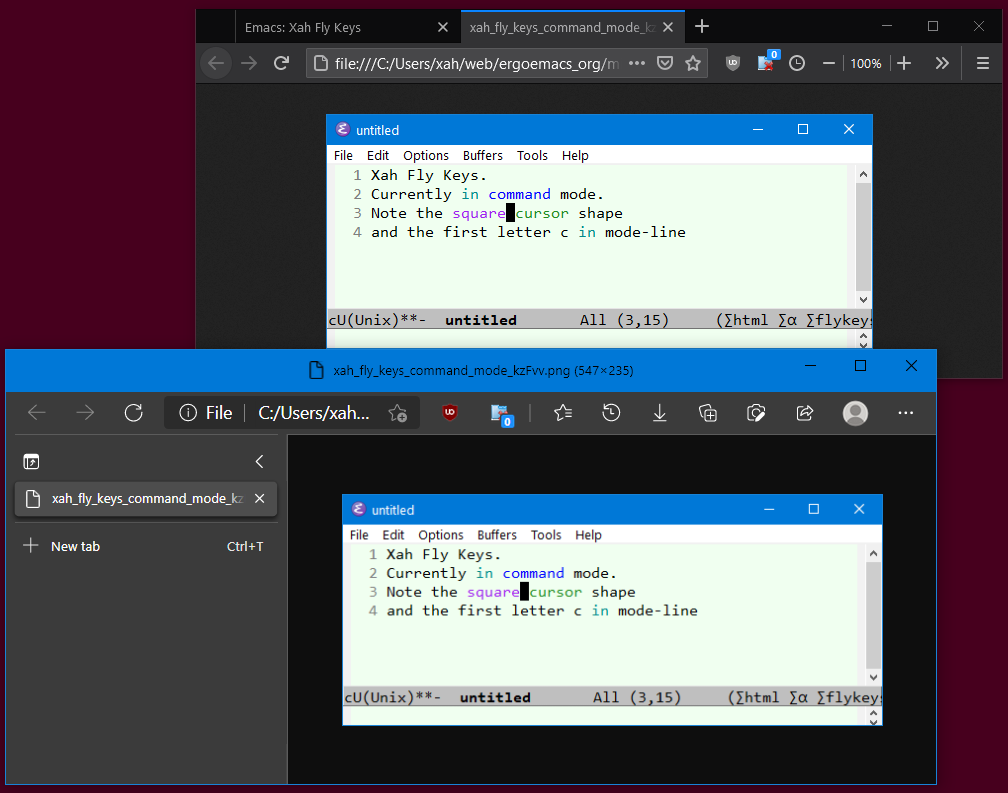This screenshot has height=793, width=1008.
Task: Open Edge profile avatar
Action: click(855, 413)
